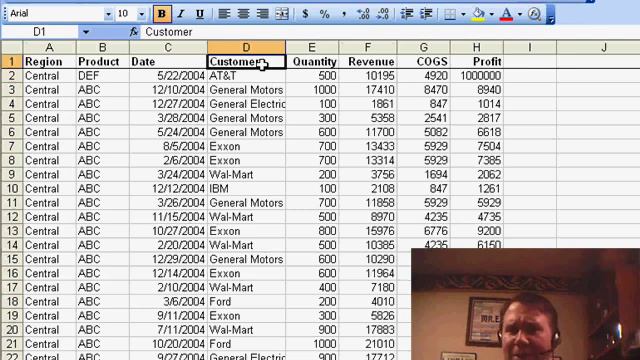
Task: Select row 17 header
Action: (12, 287)
